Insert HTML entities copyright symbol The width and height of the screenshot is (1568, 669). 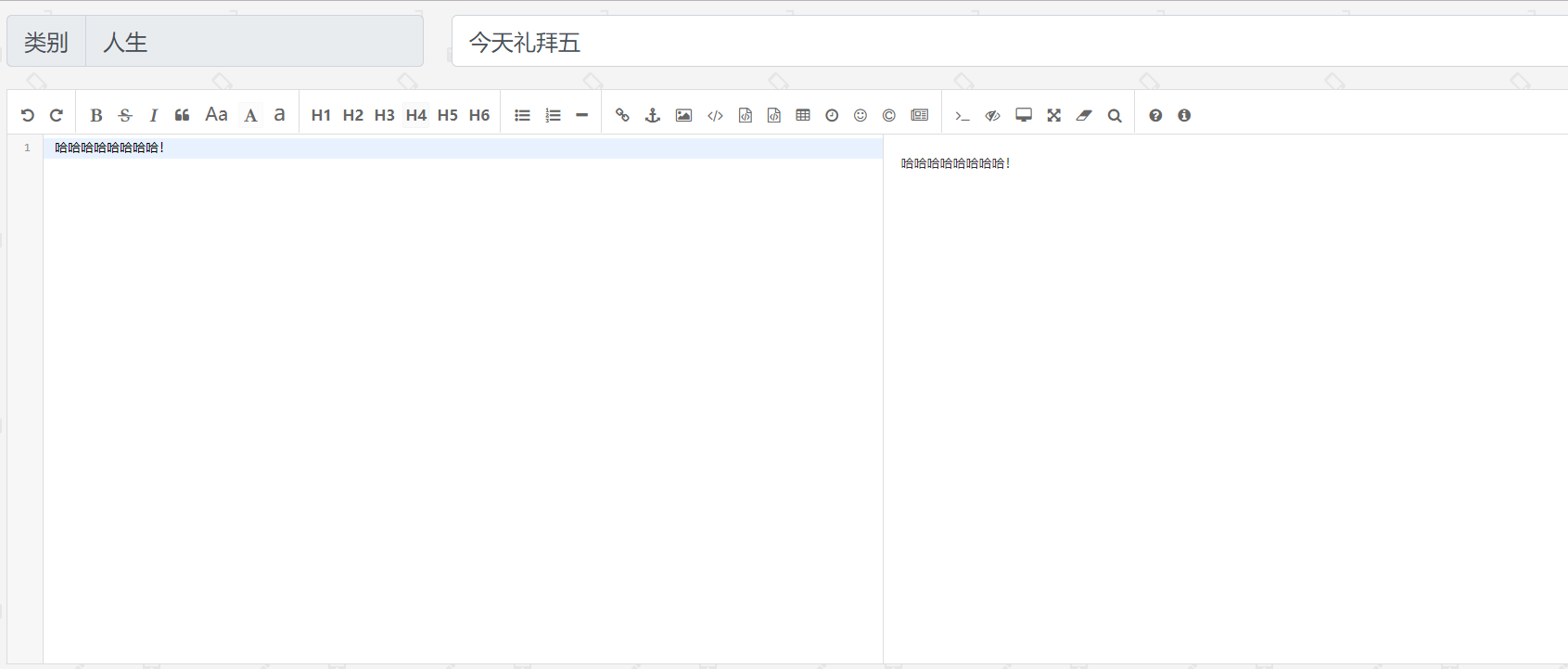coord(889,115)
